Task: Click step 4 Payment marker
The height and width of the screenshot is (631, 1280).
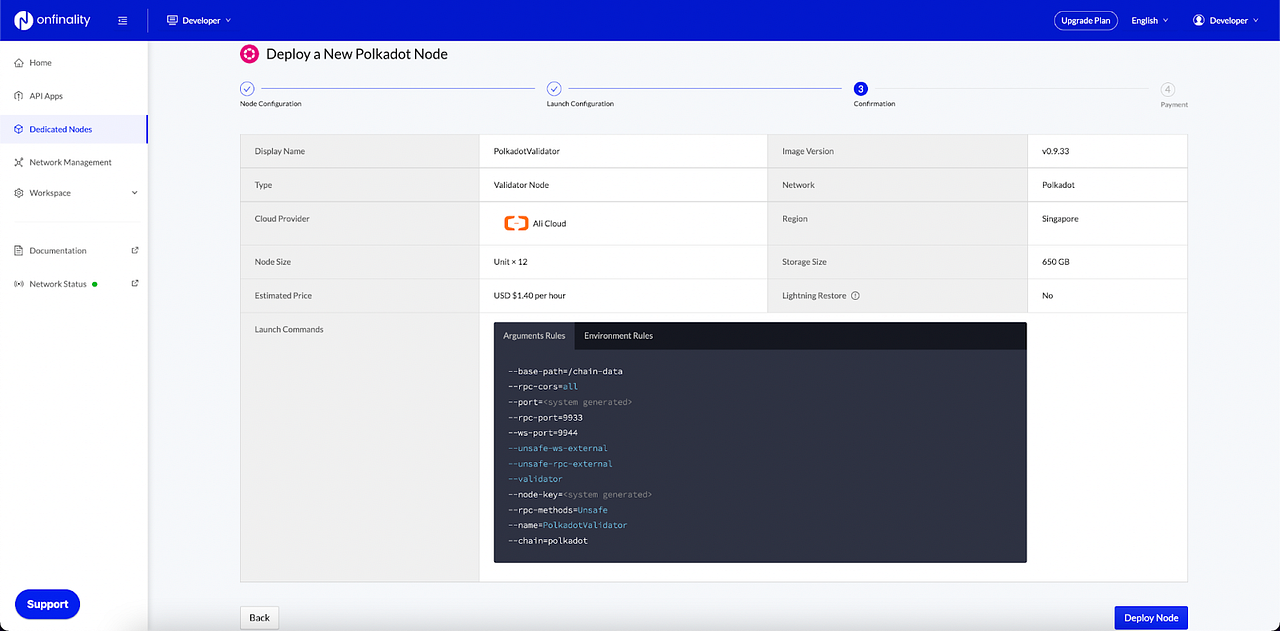Action: [x=1168, y=89]
